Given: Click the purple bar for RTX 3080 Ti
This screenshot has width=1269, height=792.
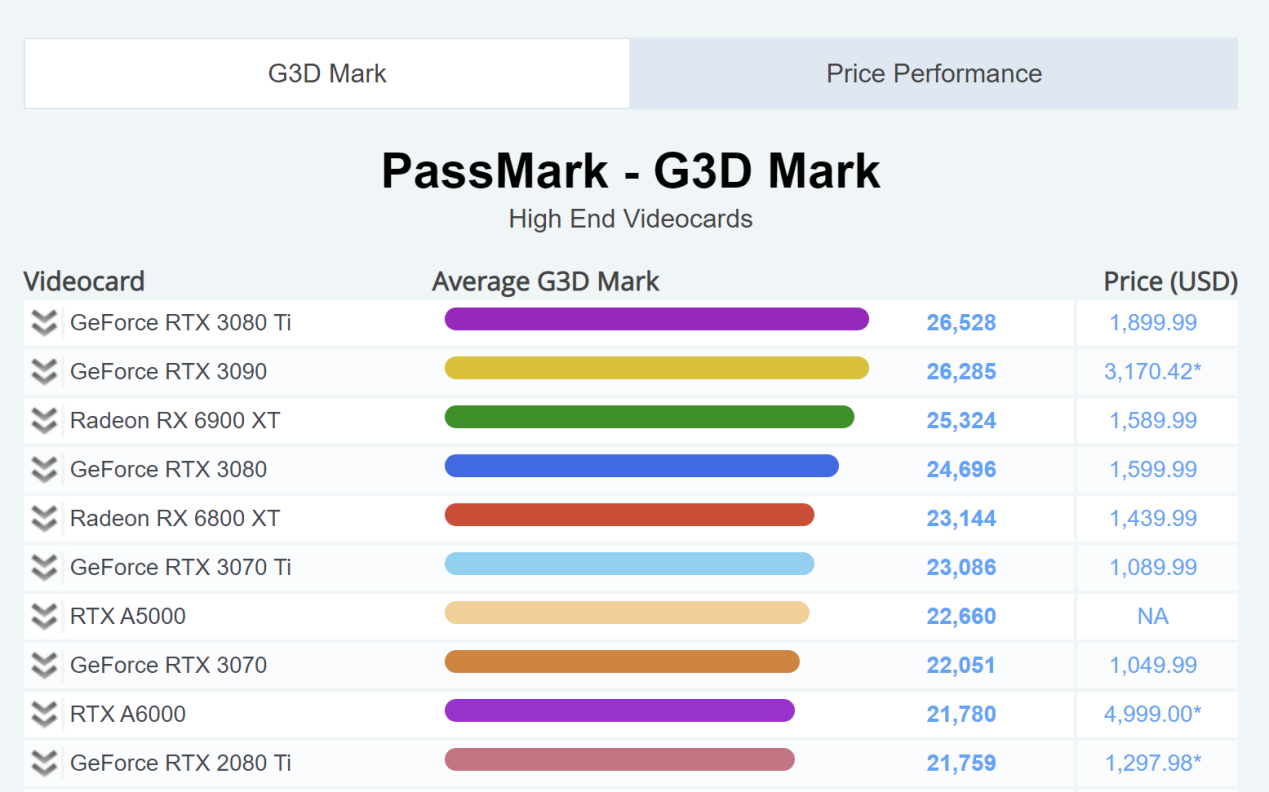Looking at the screenshot, I should (656, 319).
